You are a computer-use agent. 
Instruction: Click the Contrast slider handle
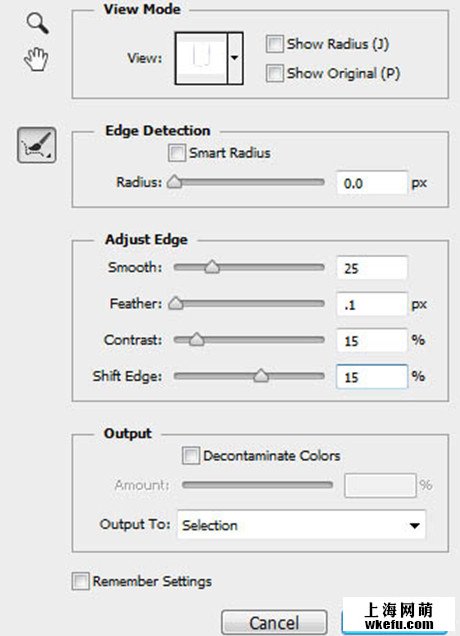click(197, 339)
